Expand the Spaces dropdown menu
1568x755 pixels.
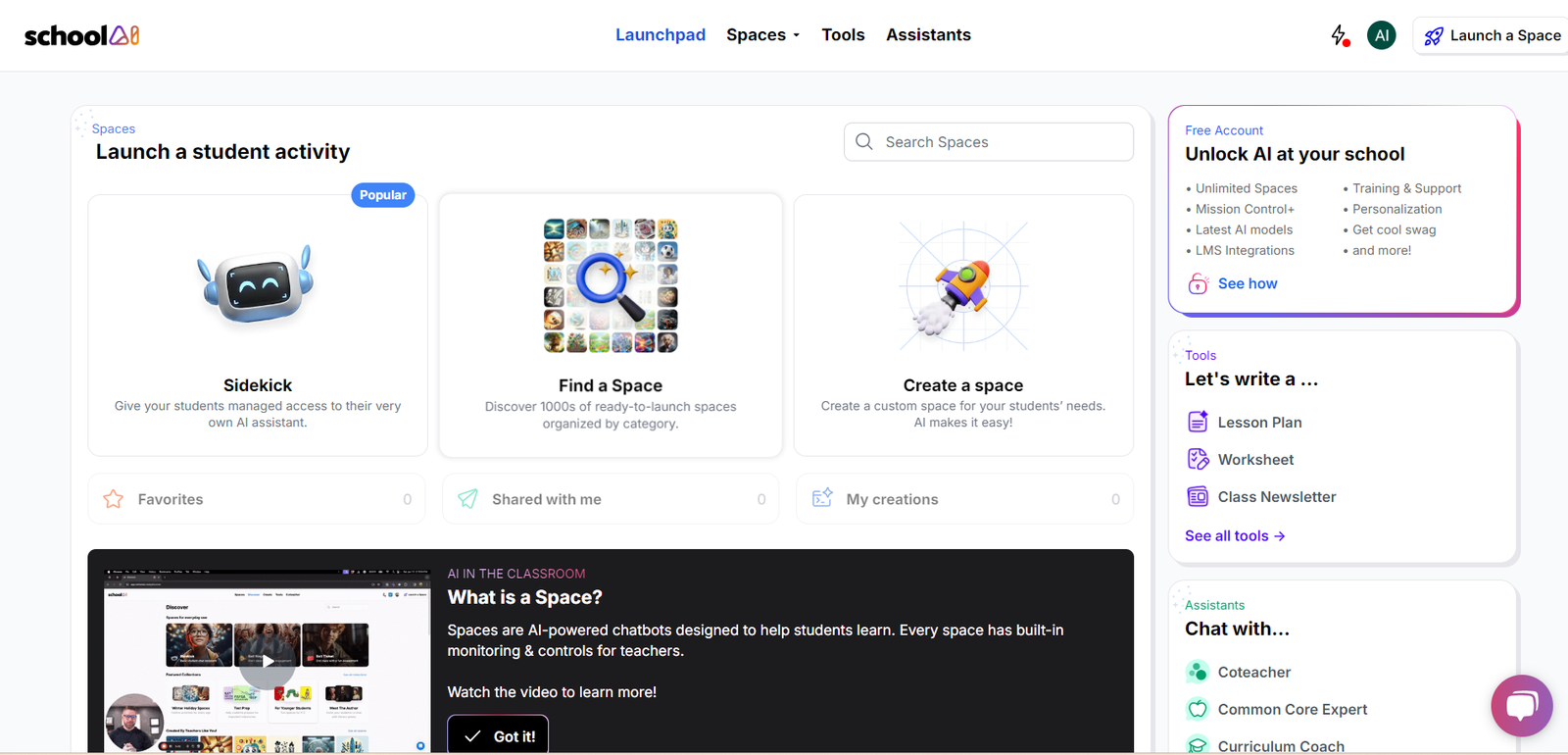pyautogui.click(x=763, y=35)
